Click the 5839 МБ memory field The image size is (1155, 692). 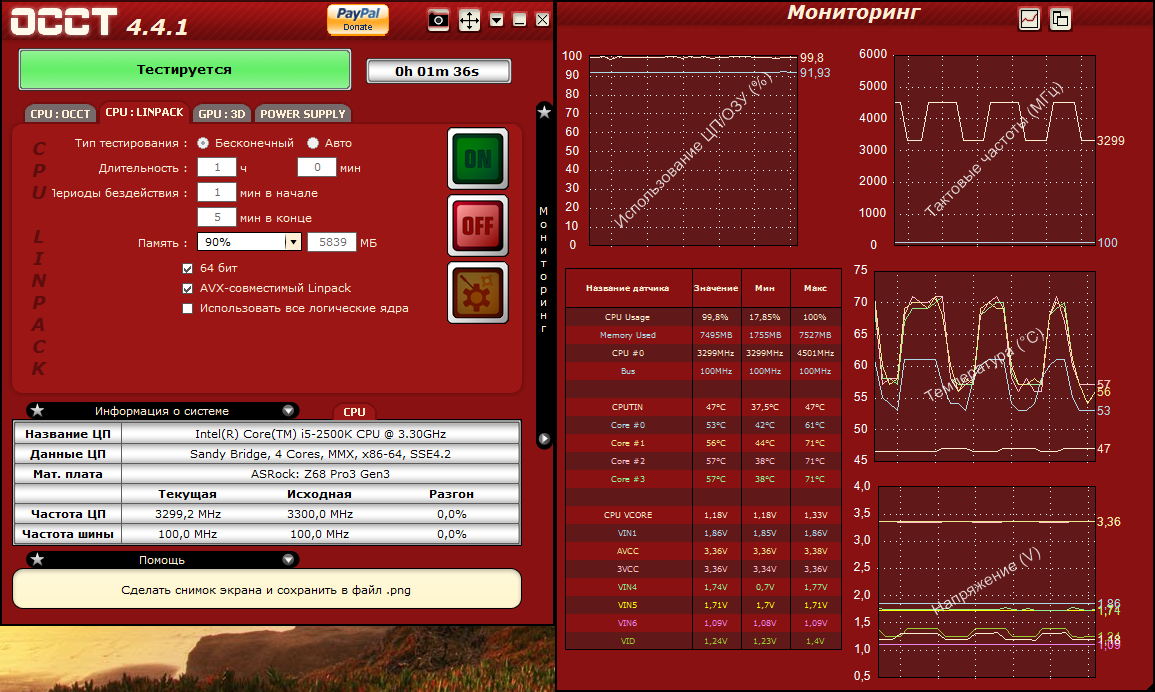[x=331, y=242]
